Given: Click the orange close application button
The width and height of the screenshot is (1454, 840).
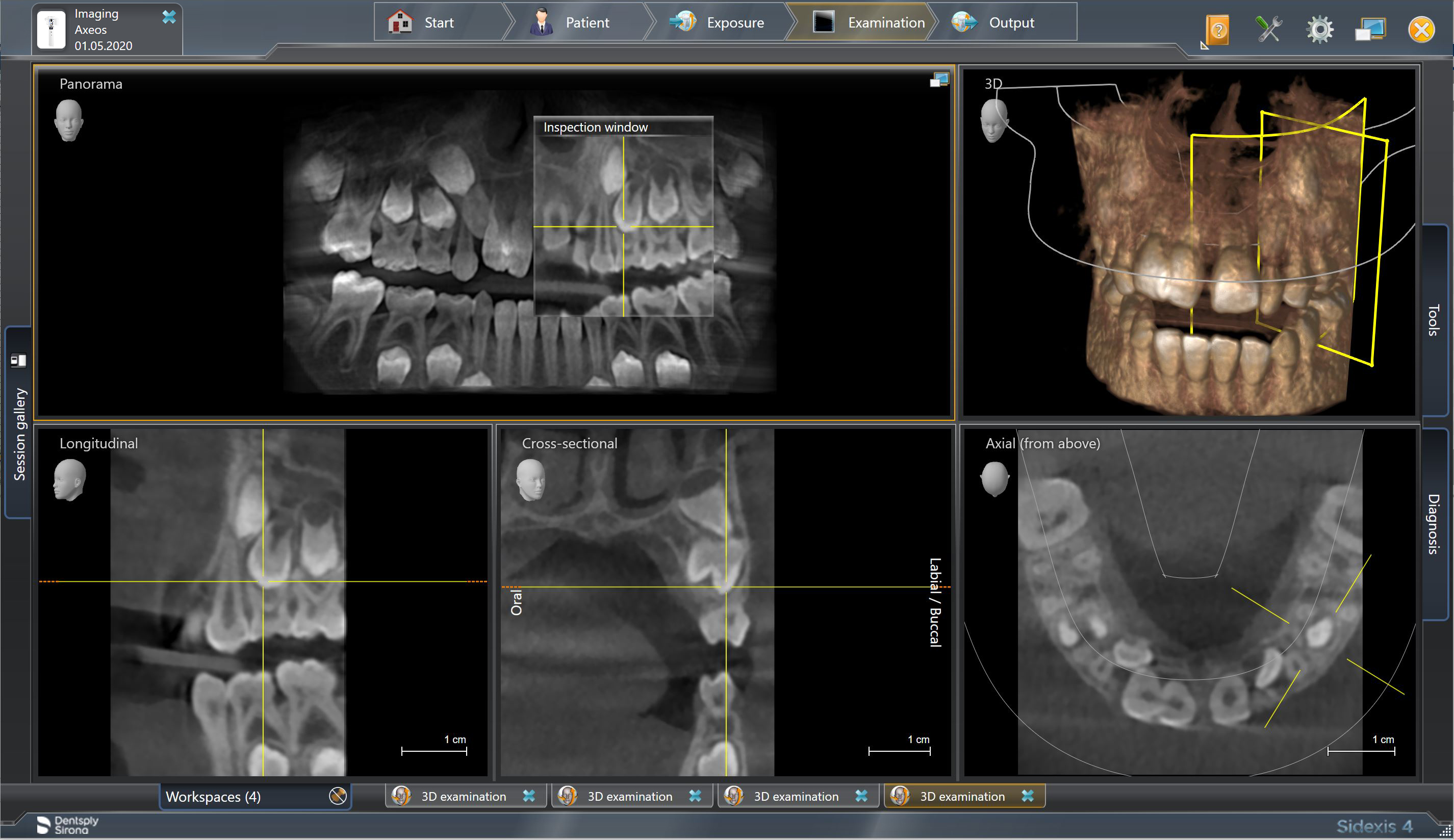Looking at the screenshot, I should tap(1421, 30).
